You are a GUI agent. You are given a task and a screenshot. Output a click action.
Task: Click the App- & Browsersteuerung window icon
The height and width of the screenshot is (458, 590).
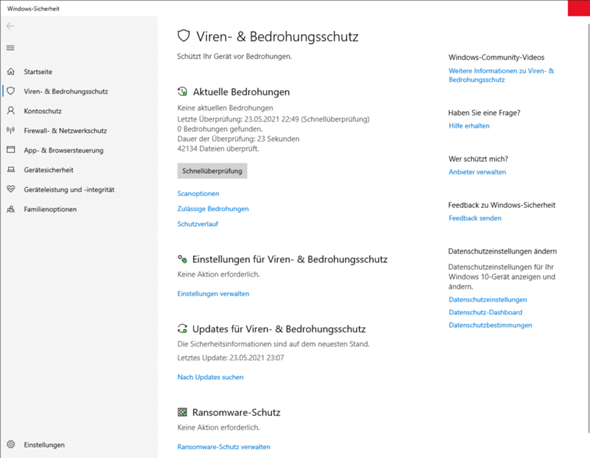(11, 150)
